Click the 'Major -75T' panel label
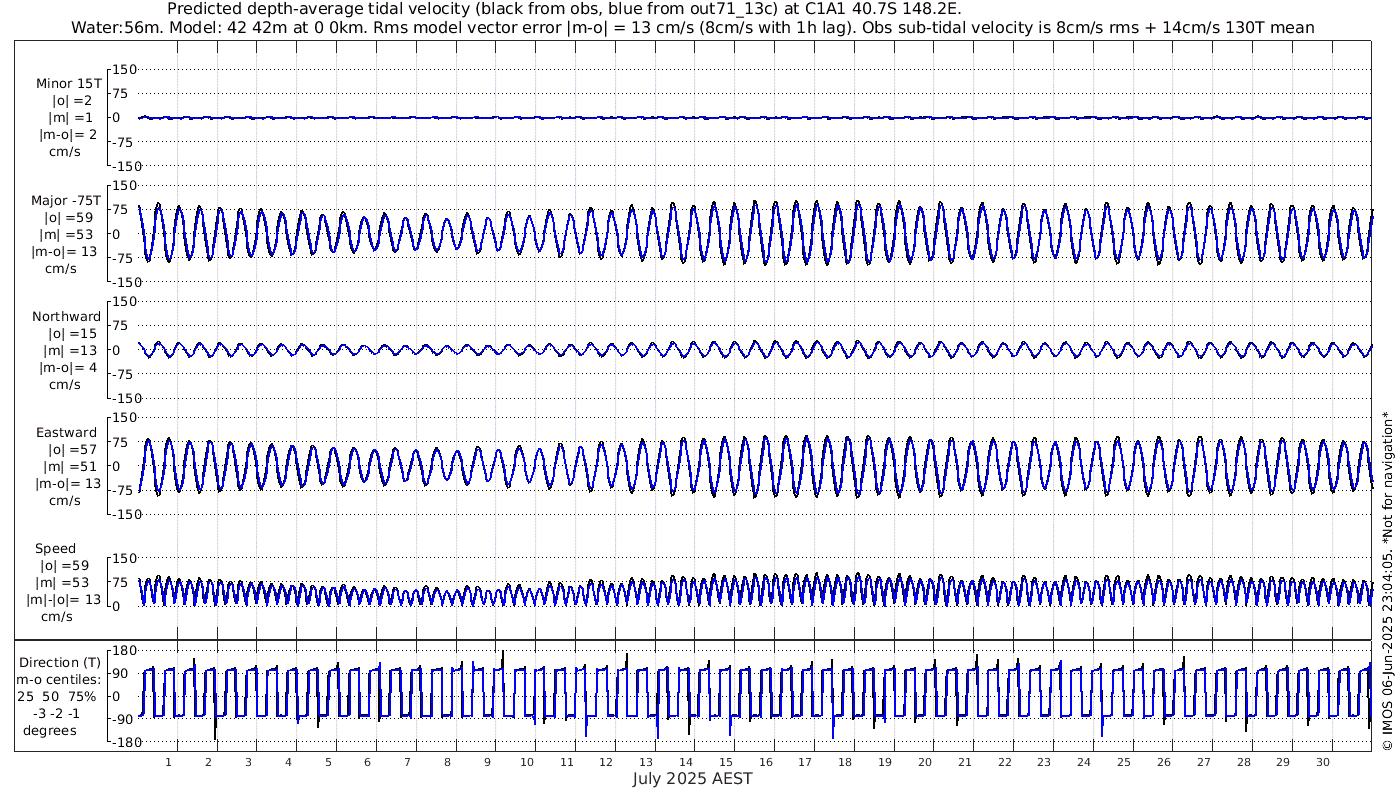The width and height of the screenshot is (1400, 800). [65, 200]
